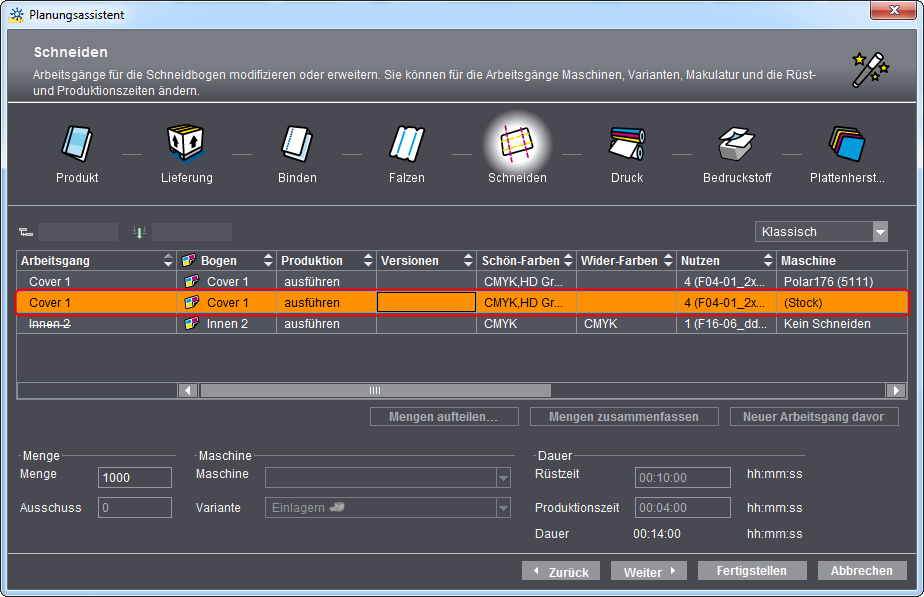Click the green sort arrows icon
Image resolution: width=924 pixels, height=597 pixels.
pos(140,232)
